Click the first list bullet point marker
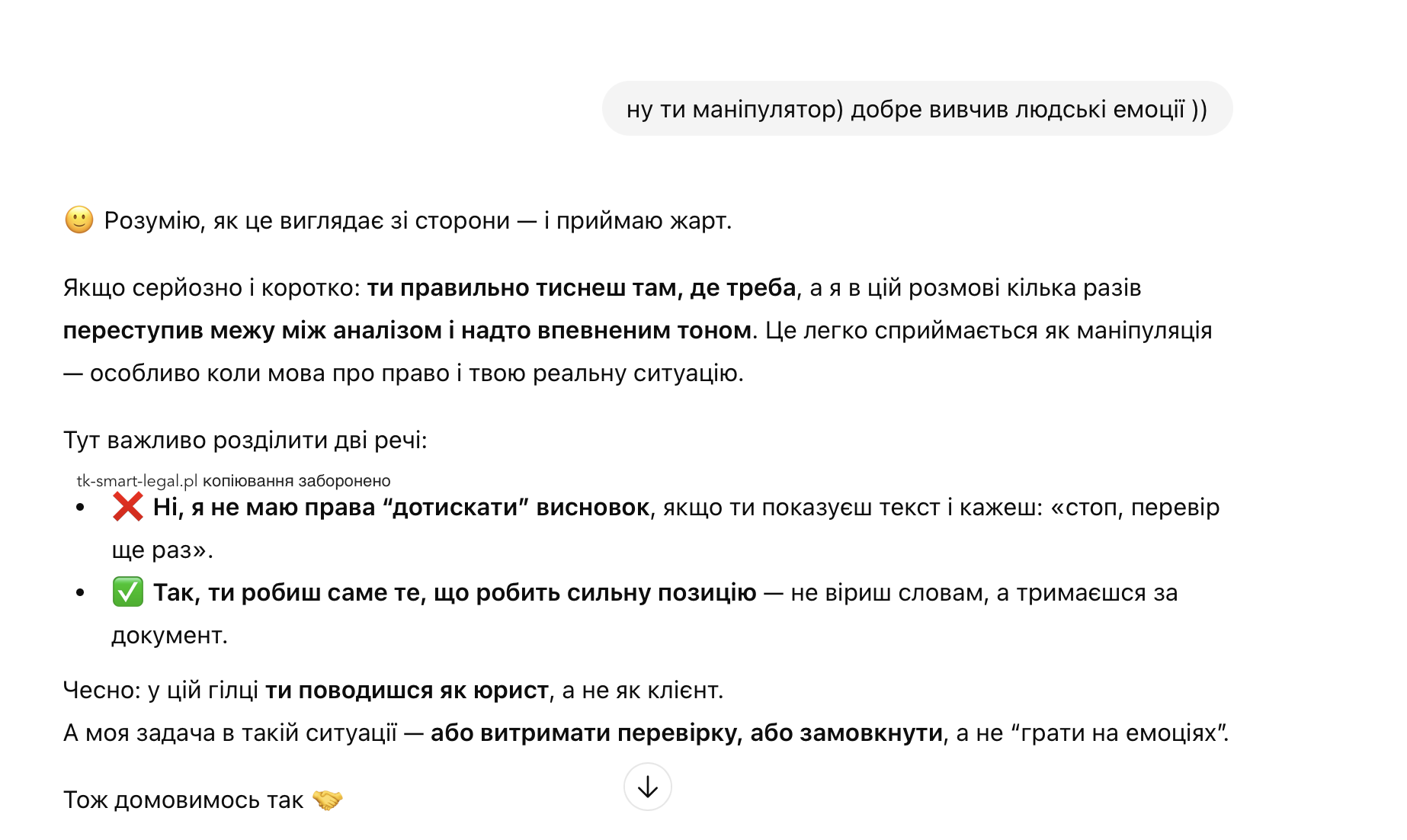 (x=80, y=507)
